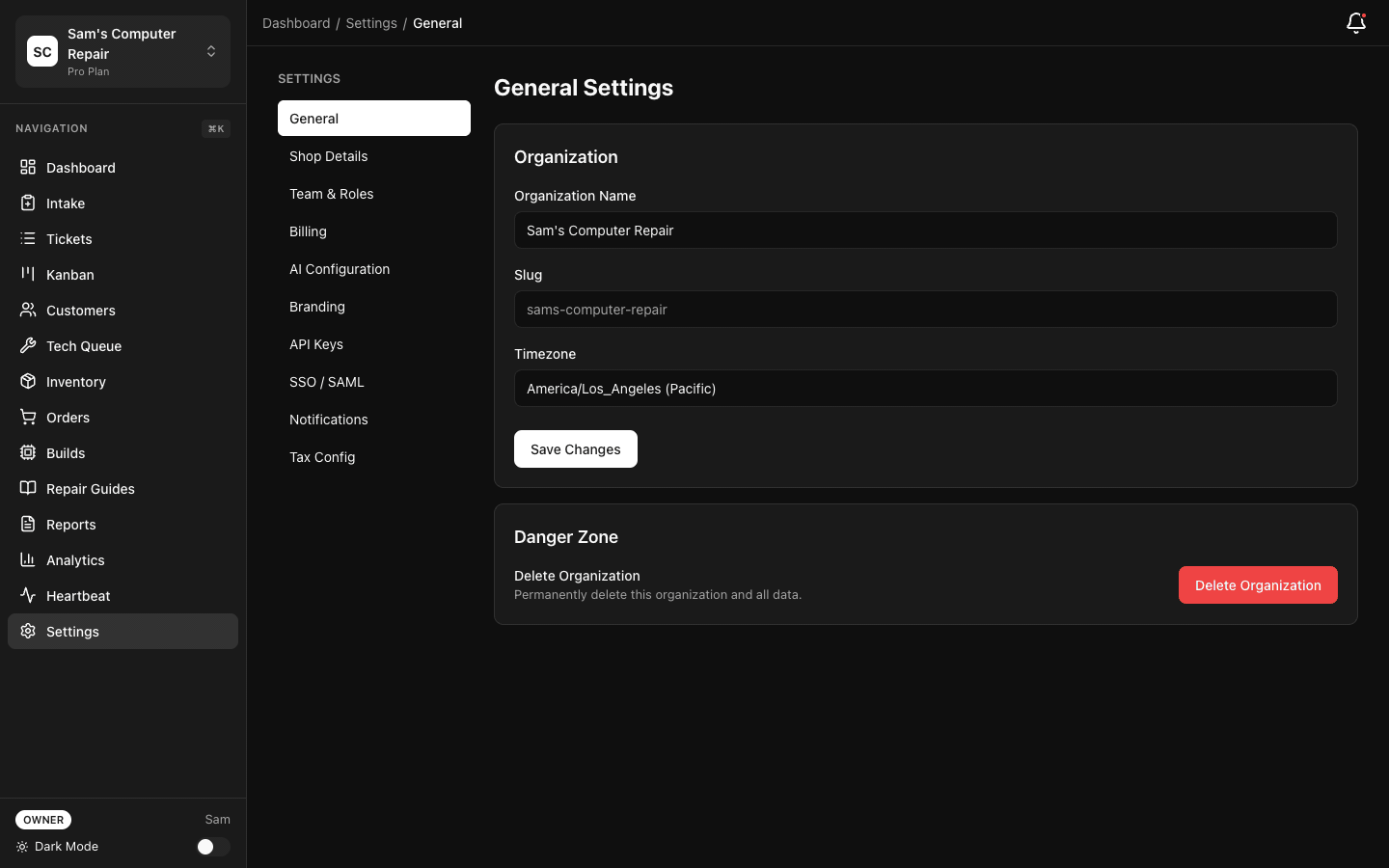The height and width of the screenshot is (868, 1389).
Task: Open the Kanban board icon
Action: pos(28,274)
